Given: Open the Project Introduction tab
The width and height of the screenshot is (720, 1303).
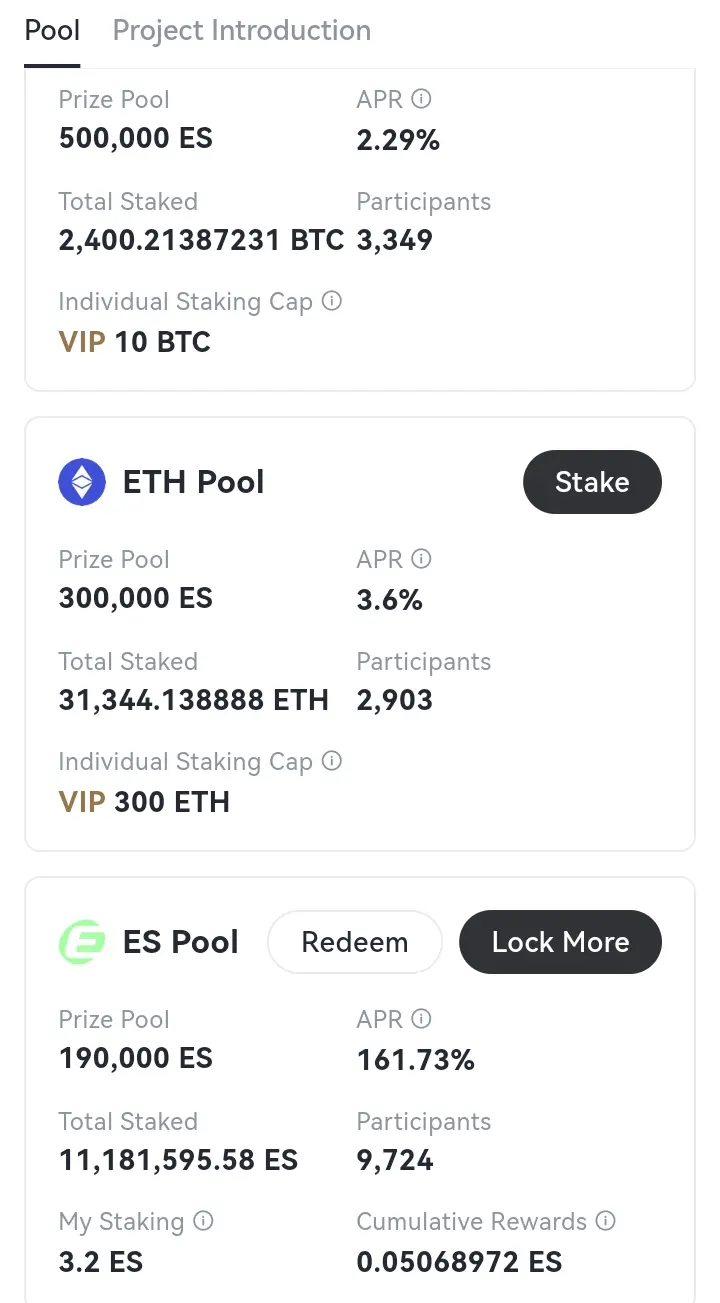Looking at the screenshot, I should (x=241, y=31).
